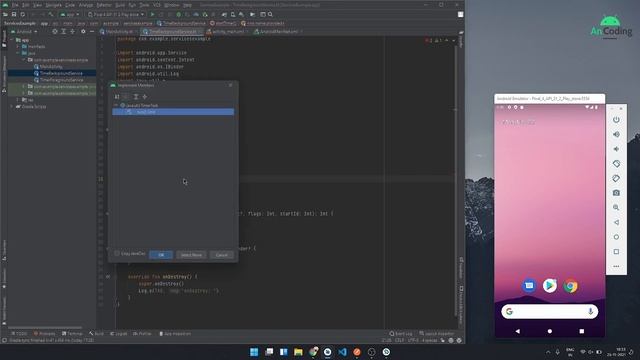Click Select None in Implement Members dialog

[191, 255]
